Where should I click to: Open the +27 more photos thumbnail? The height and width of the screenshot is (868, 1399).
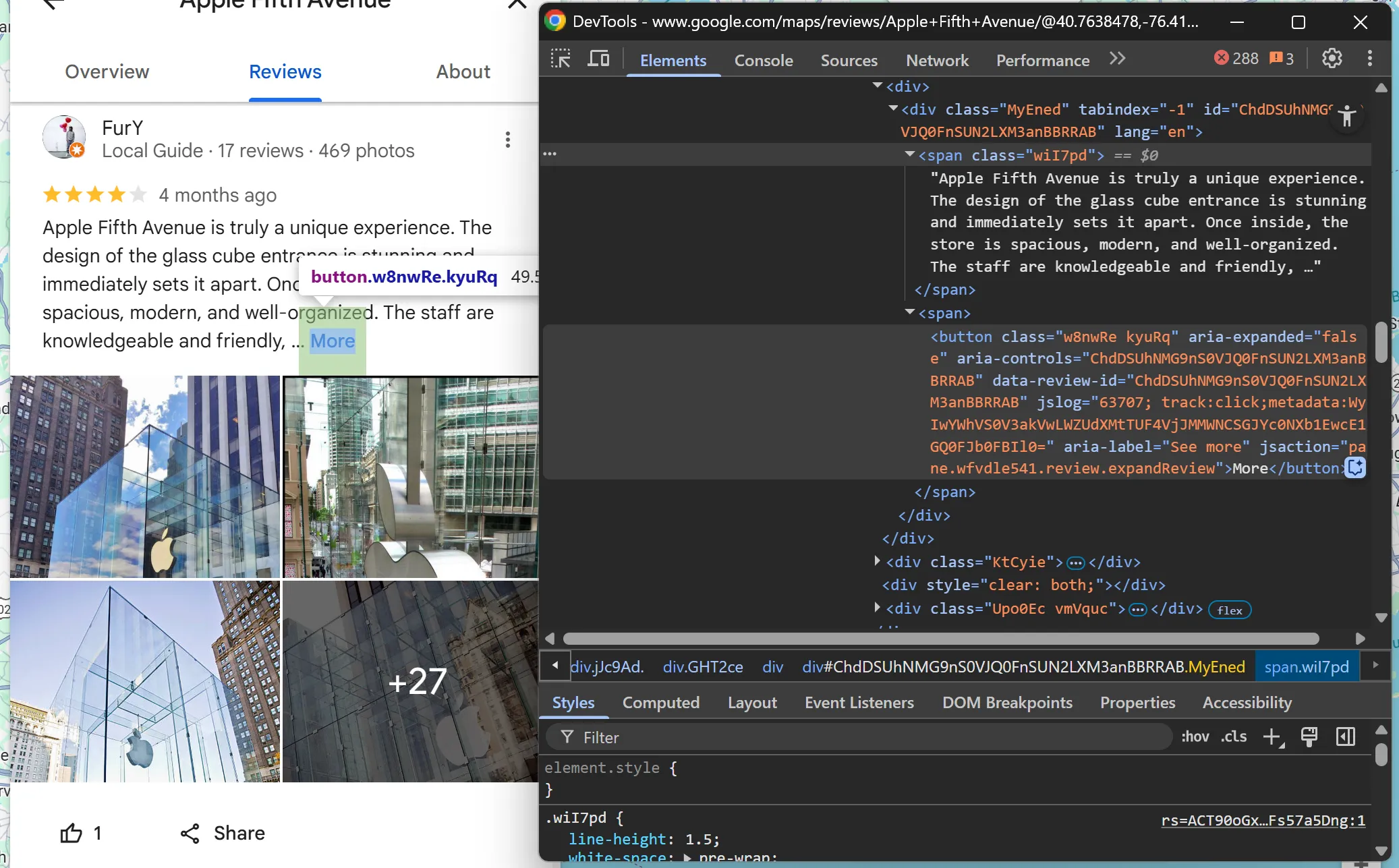pyautogui.click(x=410, y=681)
